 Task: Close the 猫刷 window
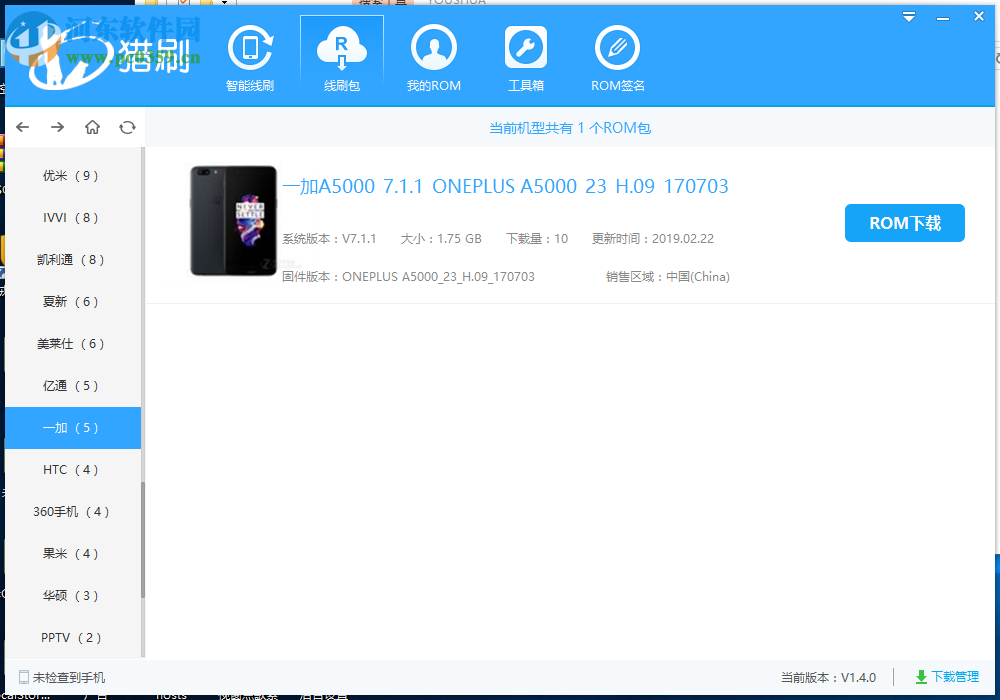point(979,17)
